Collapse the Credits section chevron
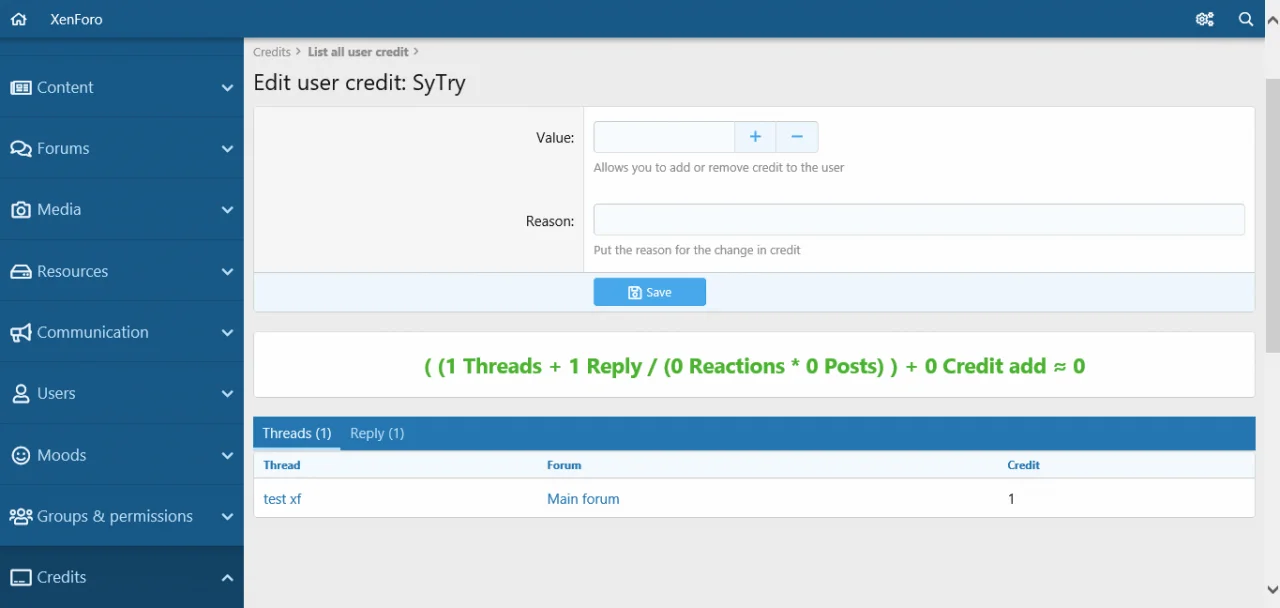Screen dimensions: 1280x608 tap(227, 578)
